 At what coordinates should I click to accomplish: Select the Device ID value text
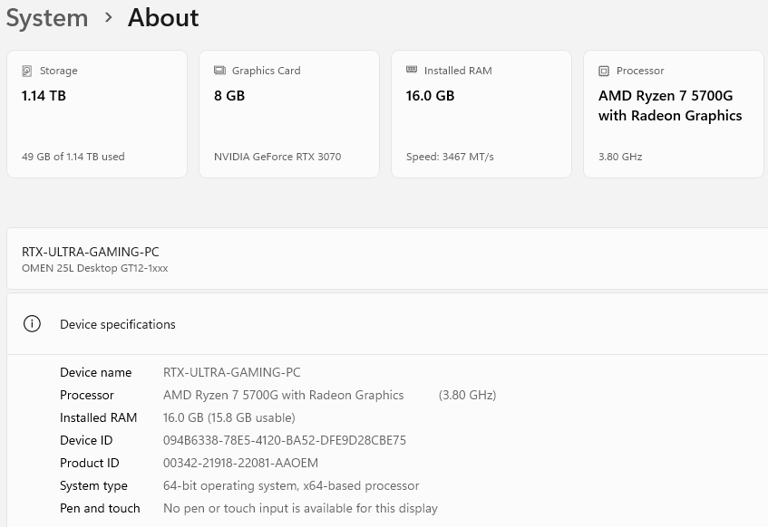click(285, 440)
